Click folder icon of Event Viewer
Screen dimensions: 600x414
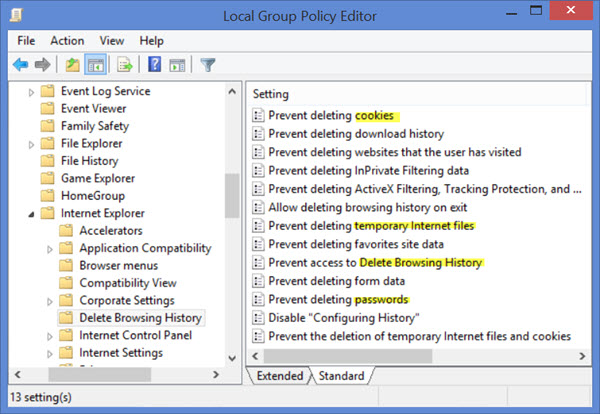click(x=48, y=108)
